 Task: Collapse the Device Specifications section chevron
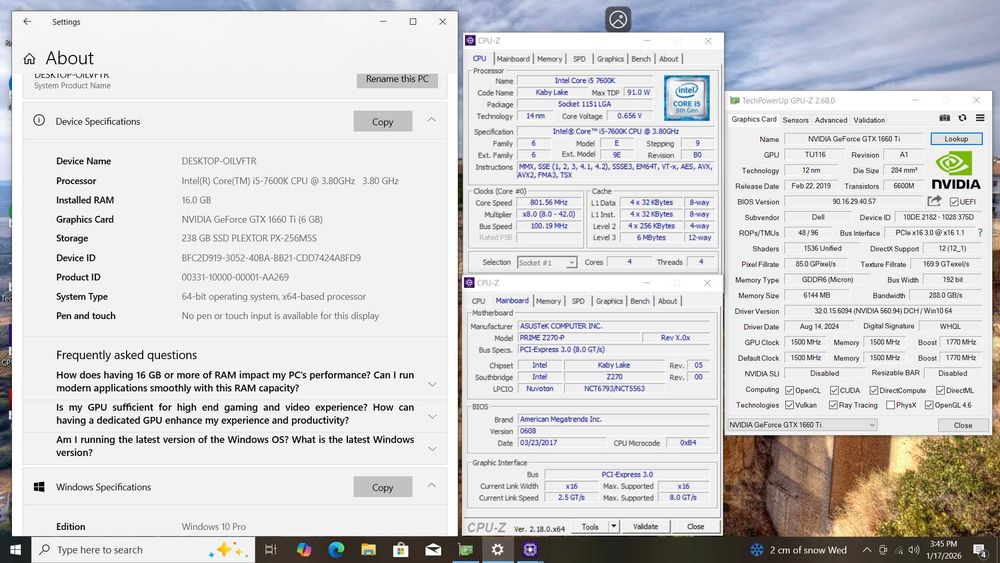point(432,120)
